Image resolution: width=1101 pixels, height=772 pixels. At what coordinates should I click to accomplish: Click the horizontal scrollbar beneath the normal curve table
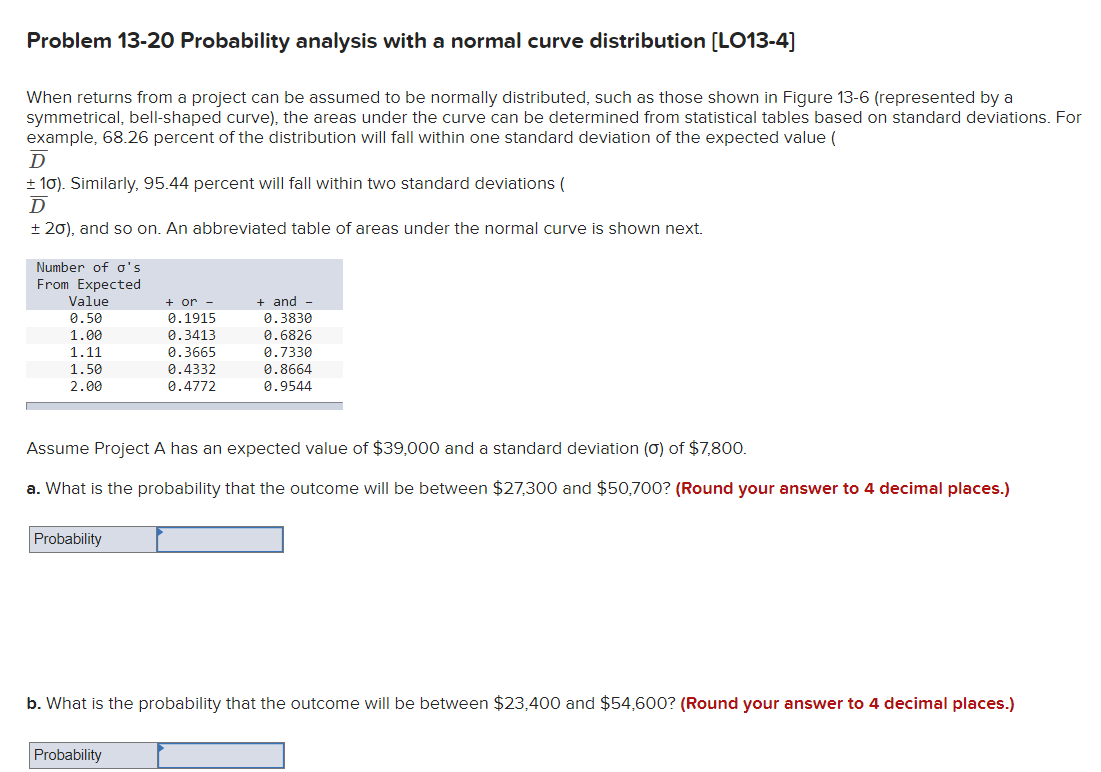point(183,404)
